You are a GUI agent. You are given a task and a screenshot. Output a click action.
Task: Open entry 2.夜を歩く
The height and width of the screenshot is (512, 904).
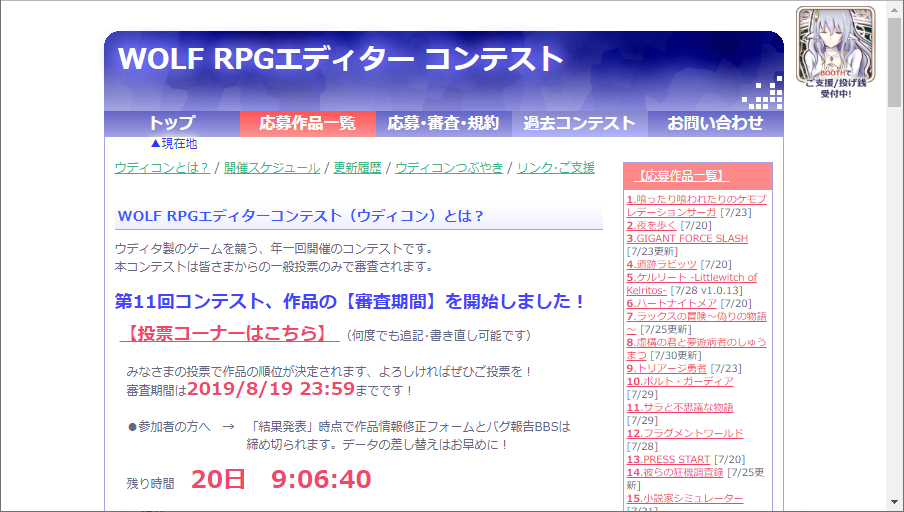(x=651, y=225)
